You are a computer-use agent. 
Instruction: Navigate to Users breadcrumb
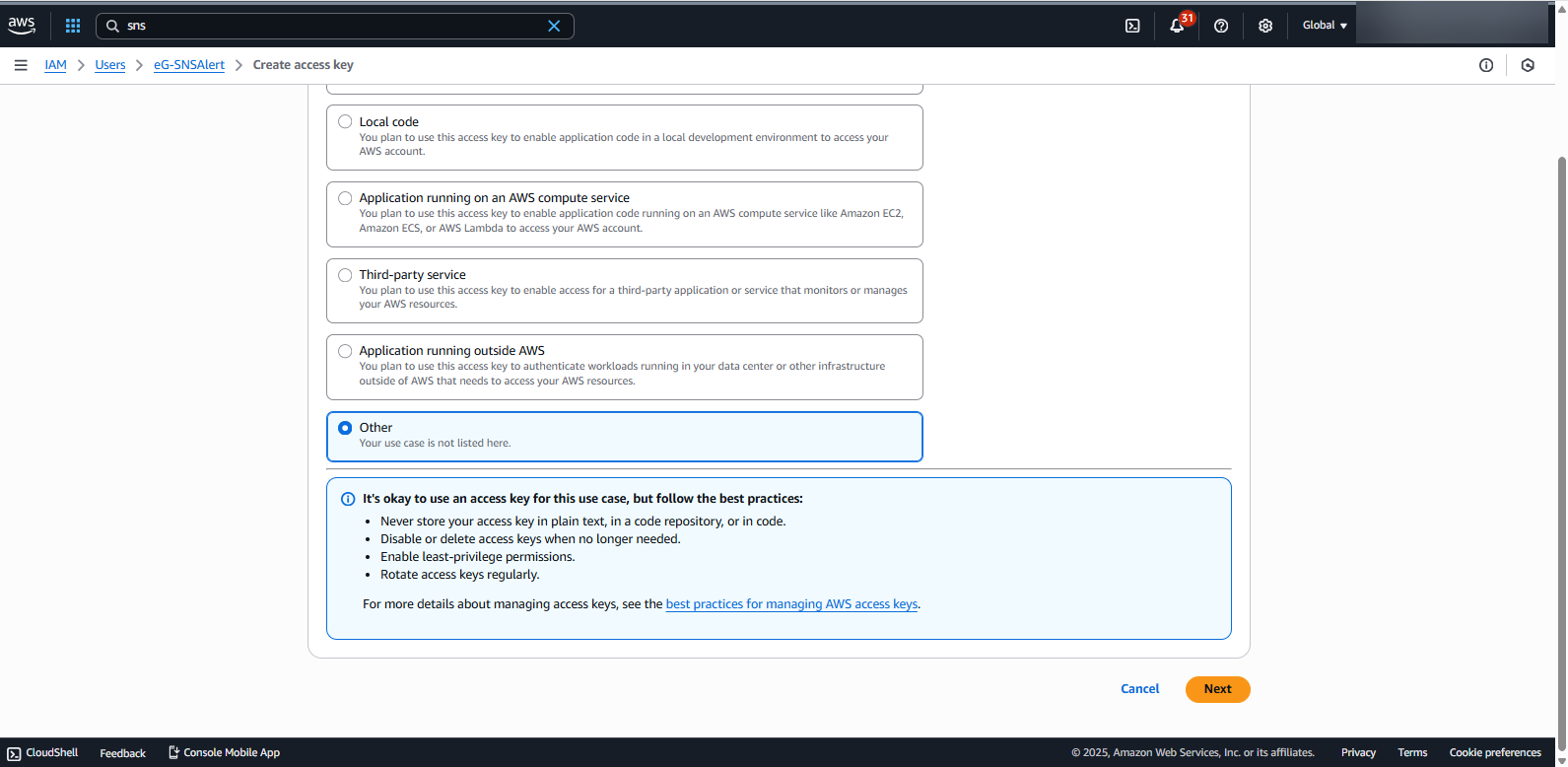click(x=110, y=65)
